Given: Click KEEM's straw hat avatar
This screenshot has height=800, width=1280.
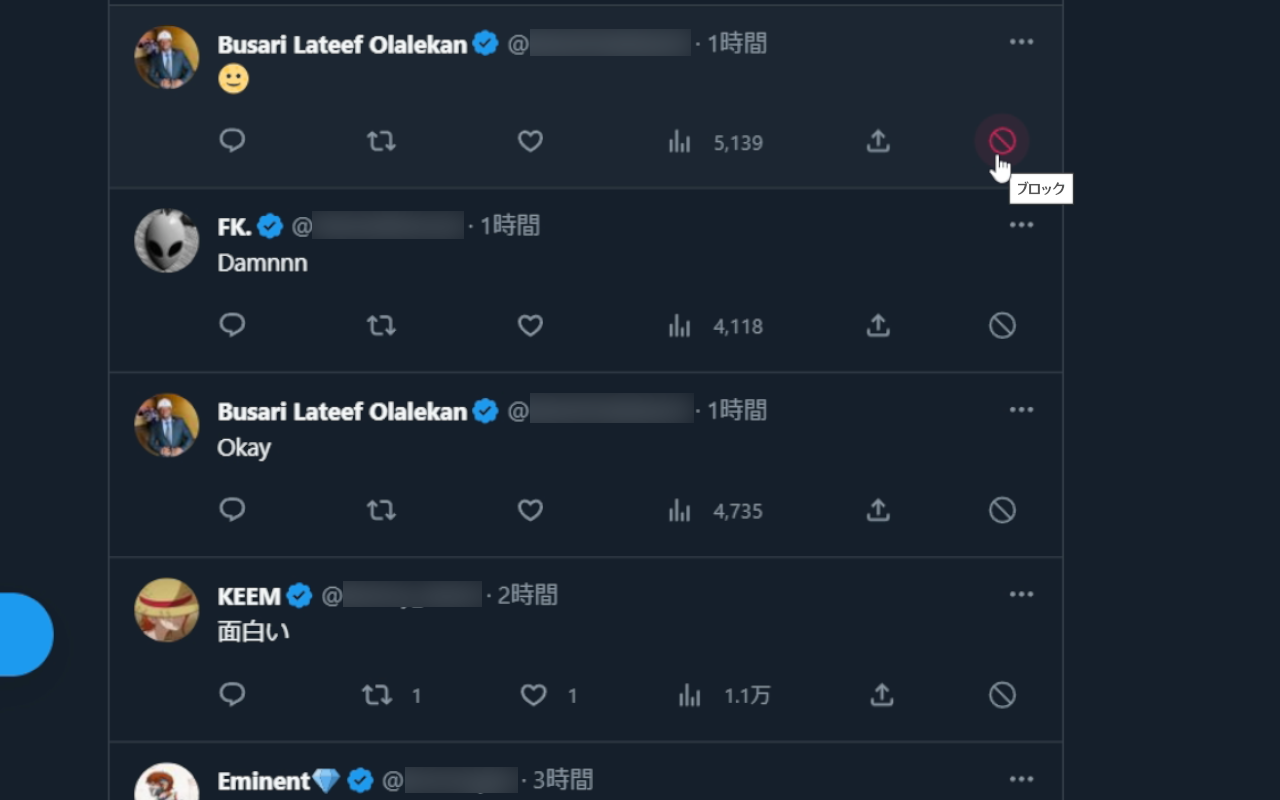Looking at the screenshot, I should [167, 610].
